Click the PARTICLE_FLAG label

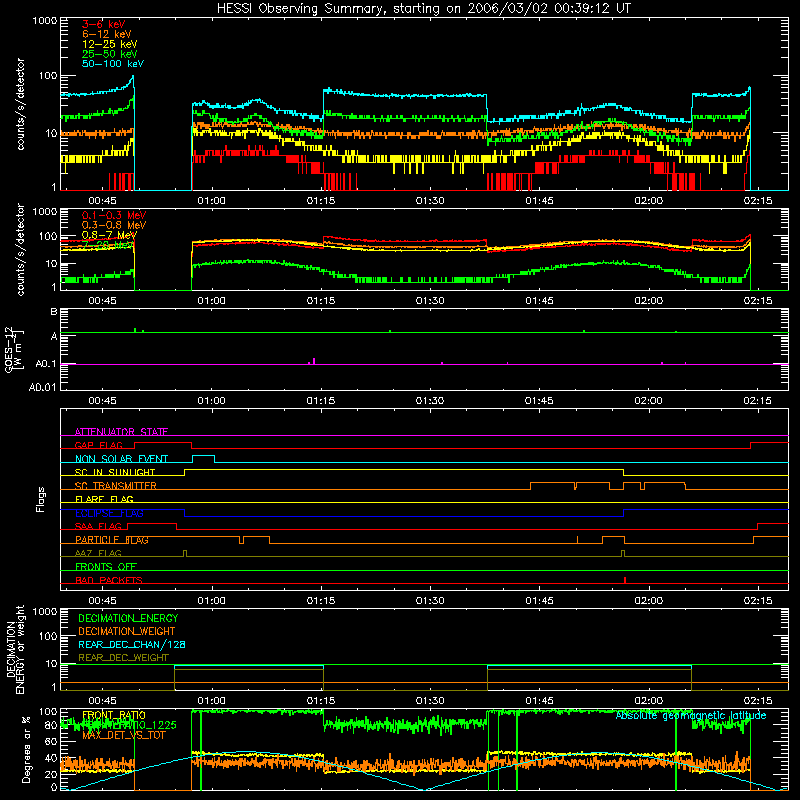112,539
